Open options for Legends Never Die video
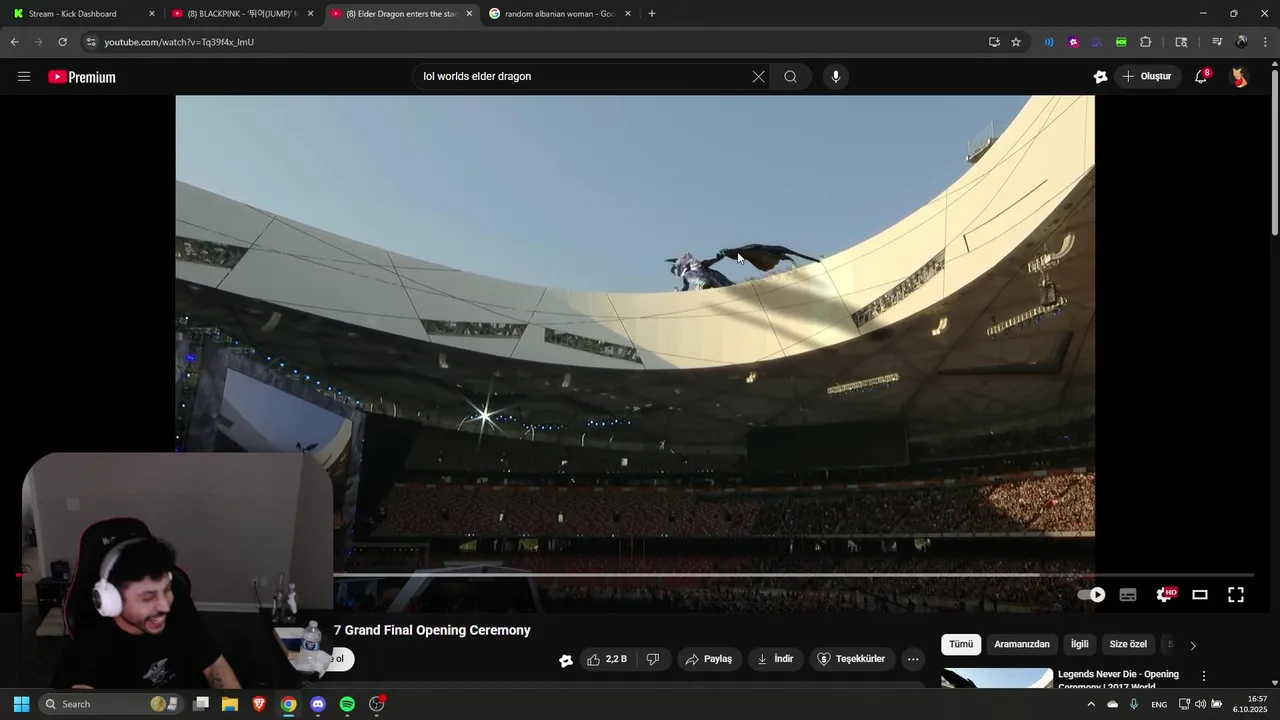 pyautogui.click(x=1204, y=676)
